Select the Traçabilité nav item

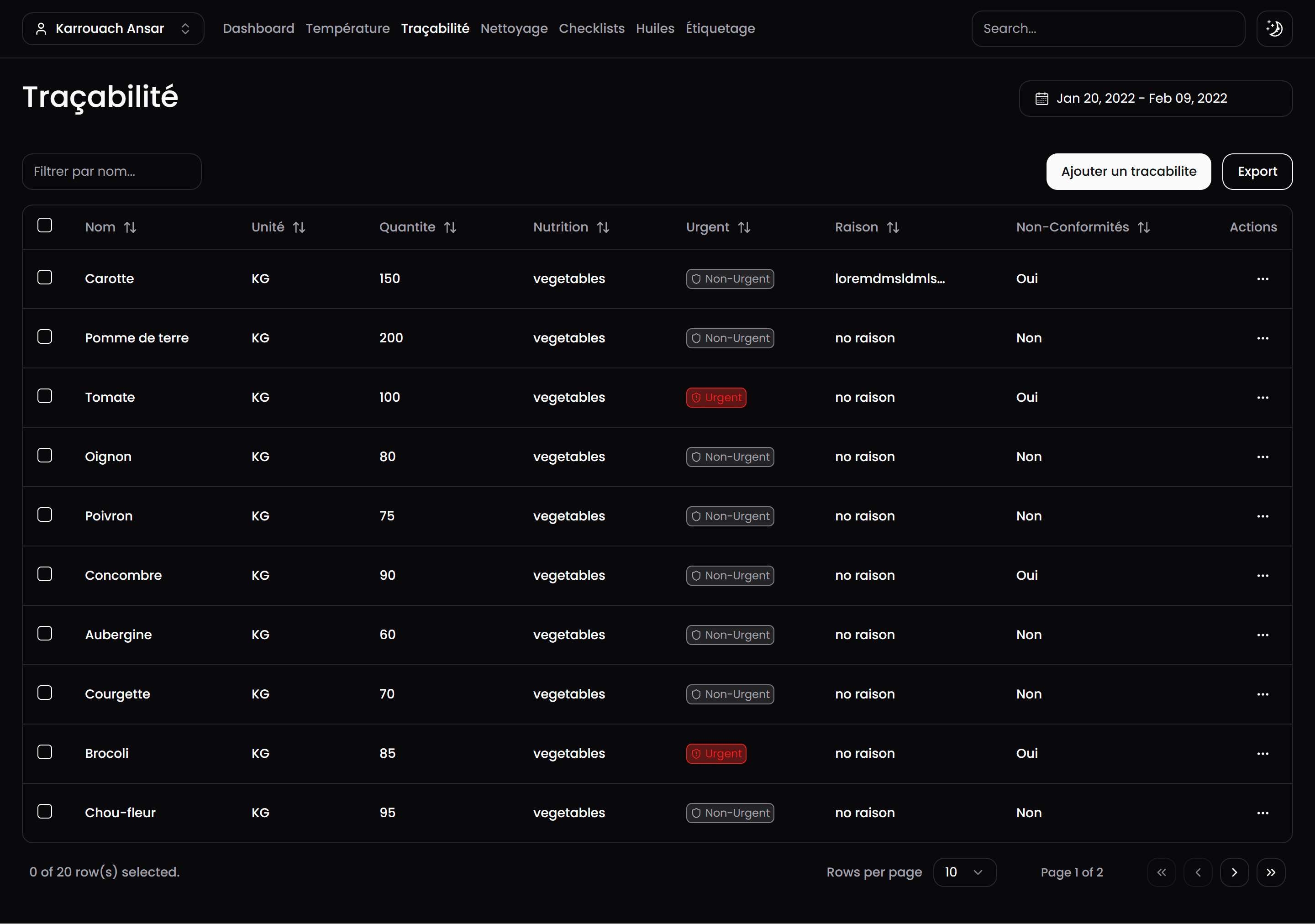[435, 29]
